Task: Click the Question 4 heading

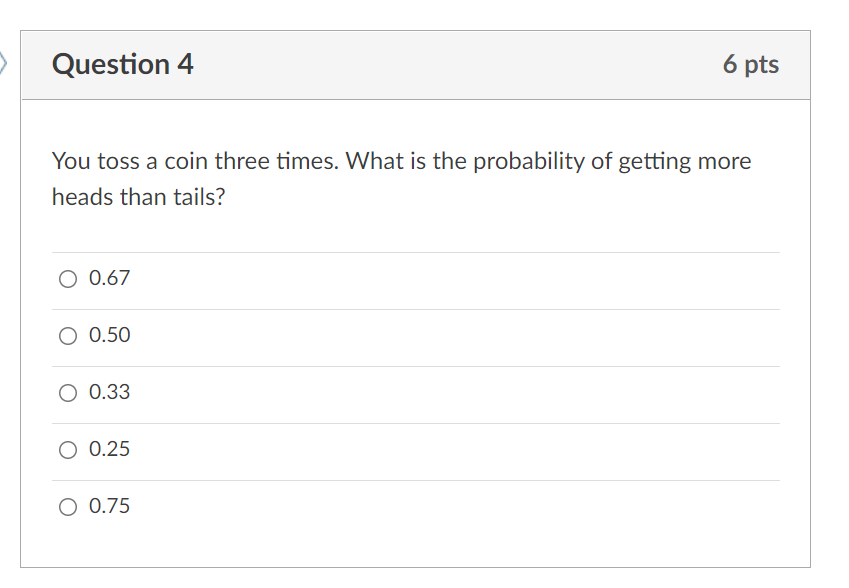Action: 123,63
